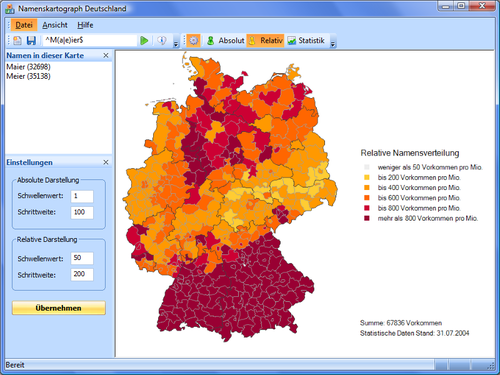Open the info balloon icon
The image size is (500, 375).
click(162, 41)
